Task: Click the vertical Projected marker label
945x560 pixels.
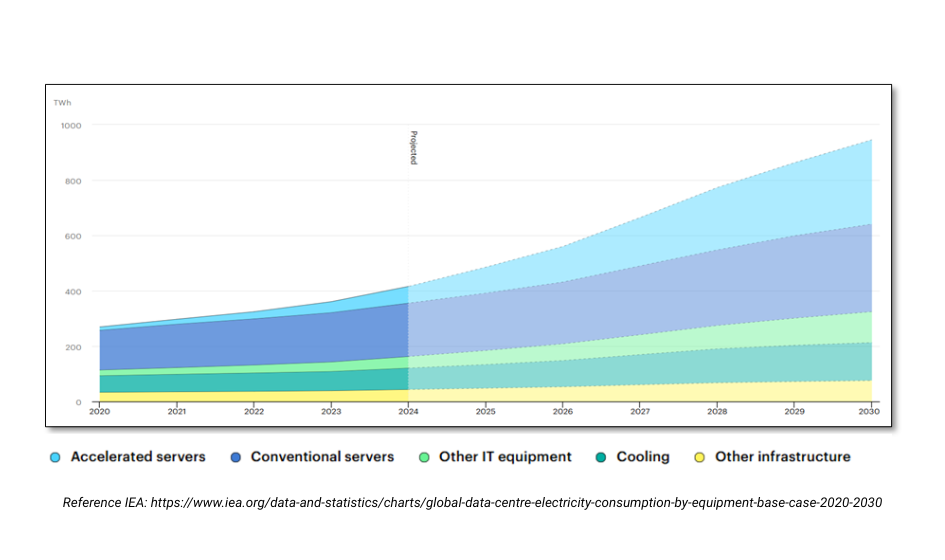Action: (x=413, y=148)
